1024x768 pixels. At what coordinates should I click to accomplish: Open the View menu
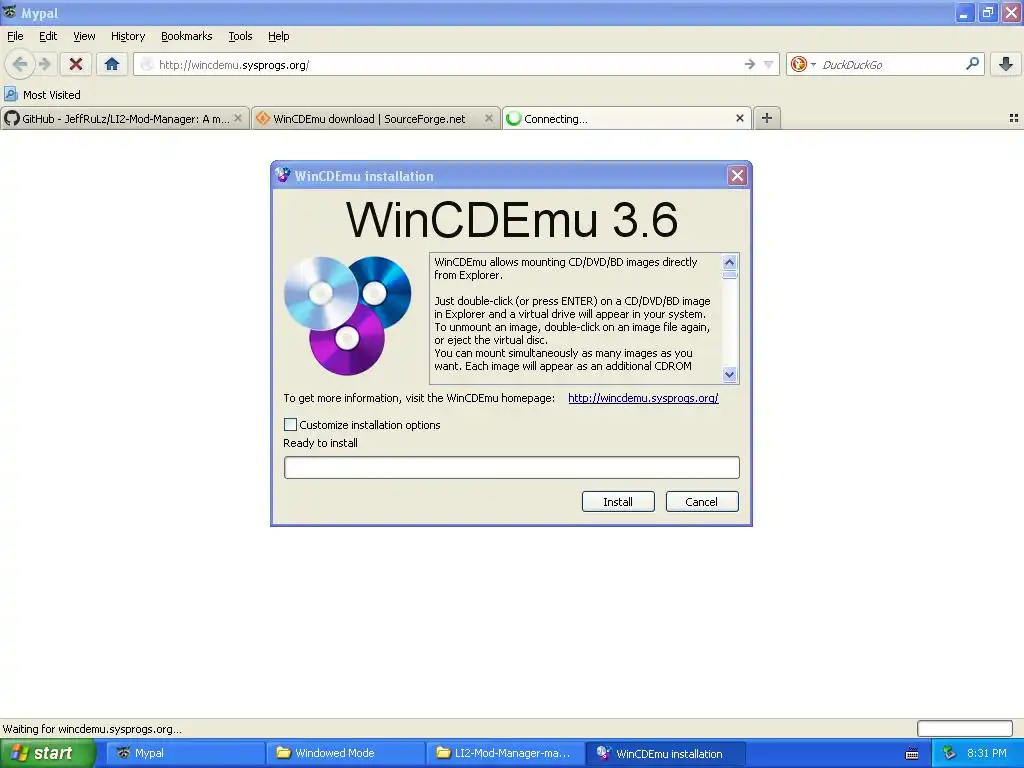(x=84, y=36)
